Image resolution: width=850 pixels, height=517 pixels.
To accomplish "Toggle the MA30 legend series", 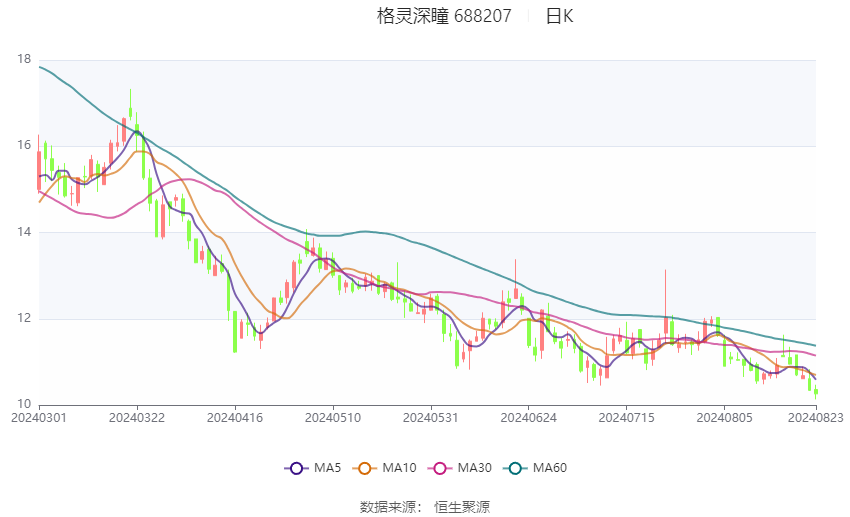I will 460,468.
